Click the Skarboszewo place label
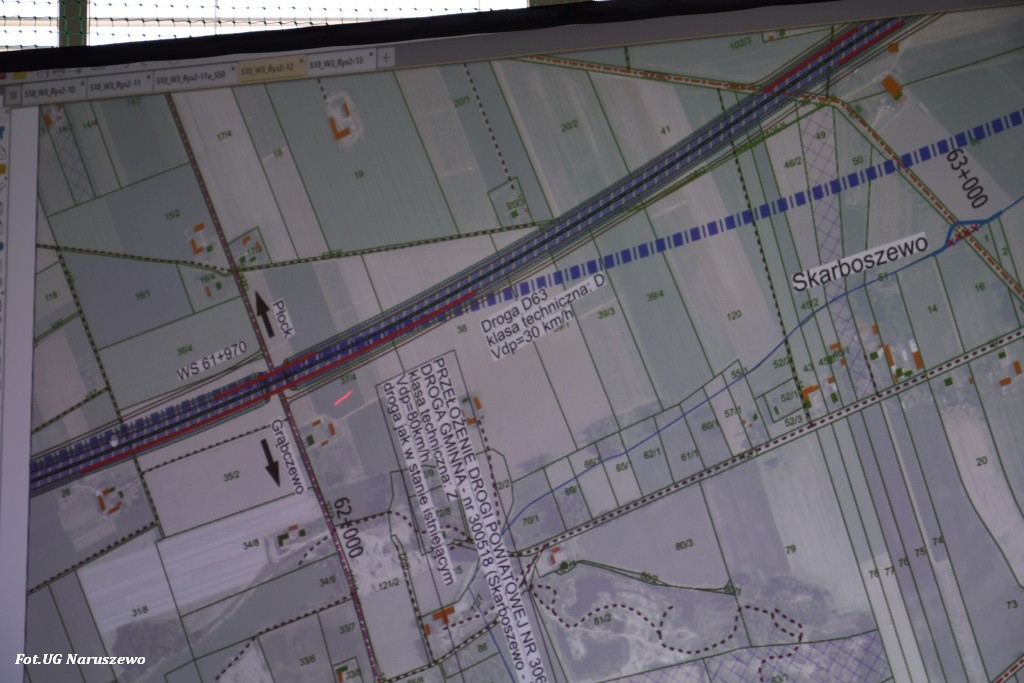Screen dimensions: 1024x683 [859, 262]
